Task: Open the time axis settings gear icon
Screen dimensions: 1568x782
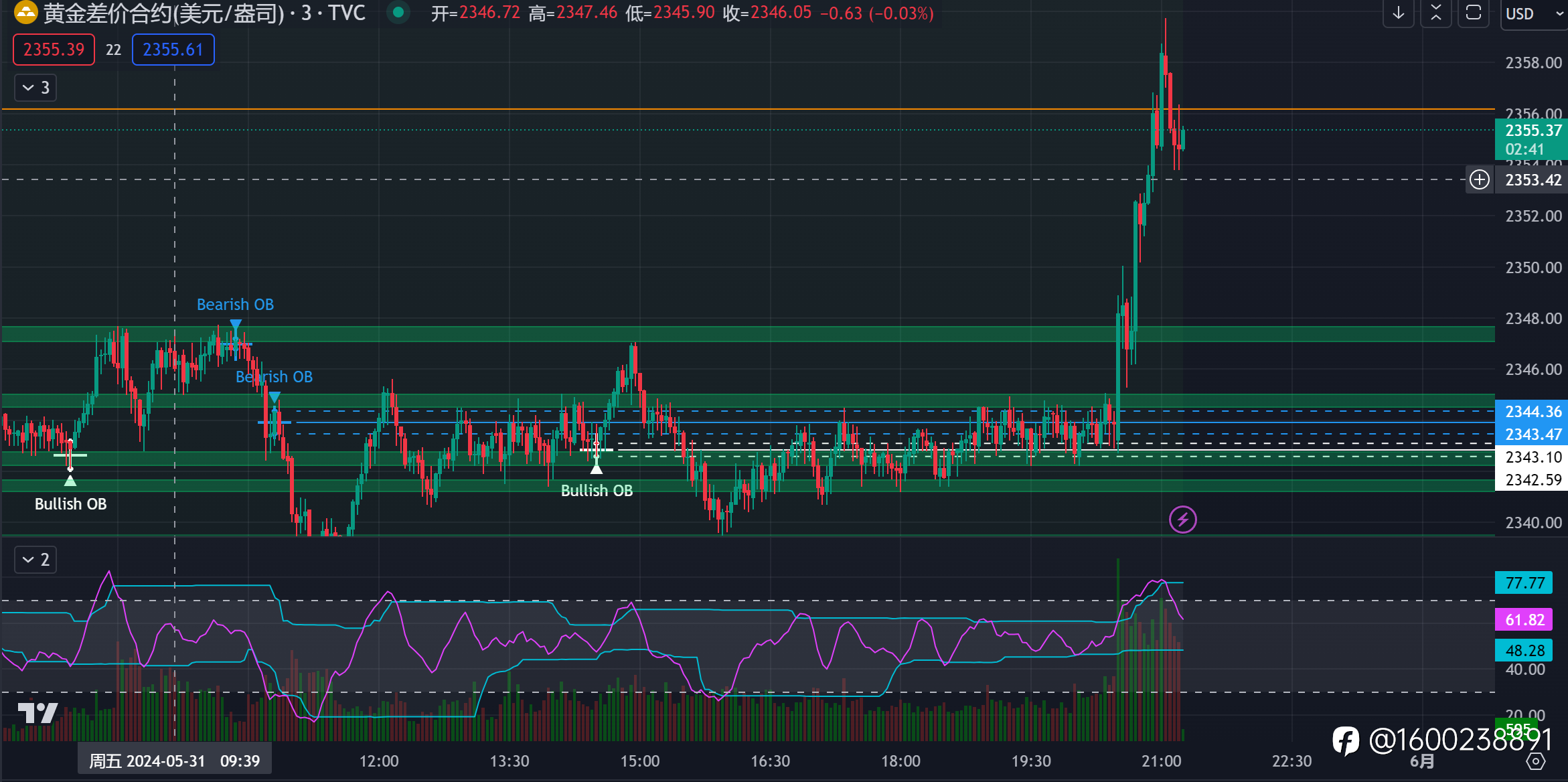Action: pyautogui.click(x=1536, y=762)
